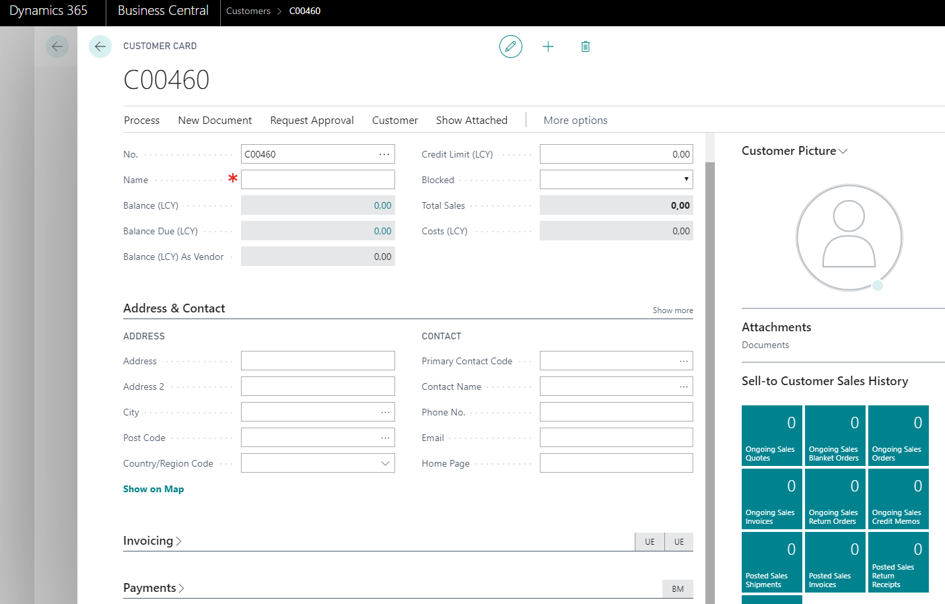Screen dimensions: 945x604
Task: Click Dynamics 365 in the top bar
Action: [48, 11]
